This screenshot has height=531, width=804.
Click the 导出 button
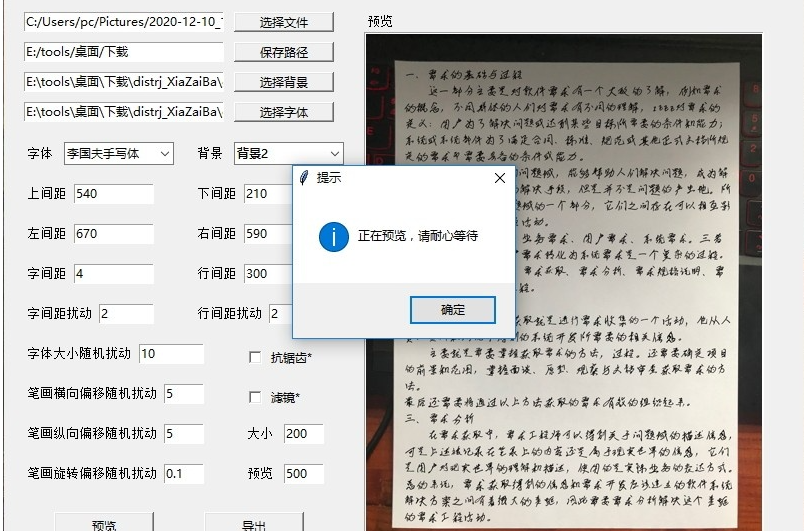(254, 523)
